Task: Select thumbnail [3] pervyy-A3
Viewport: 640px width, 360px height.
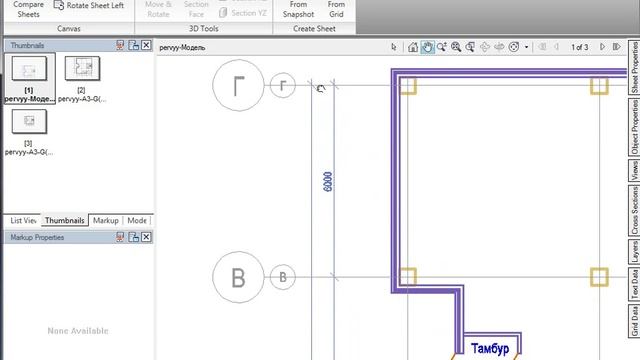Action: click(29, 132)
